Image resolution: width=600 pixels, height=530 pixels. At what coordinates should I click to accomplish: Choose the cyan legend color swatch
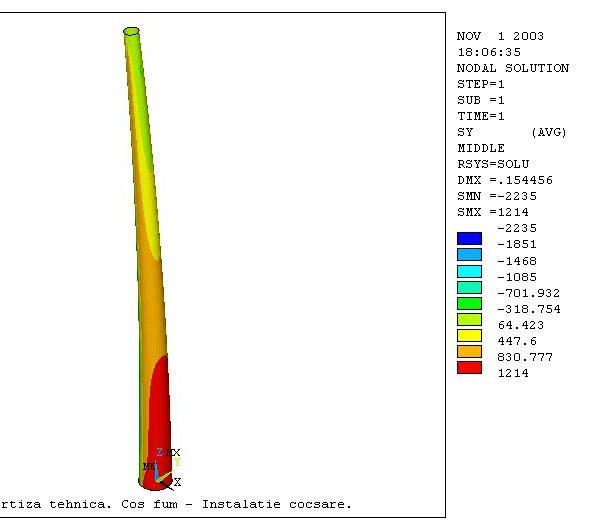coord(469,271)
